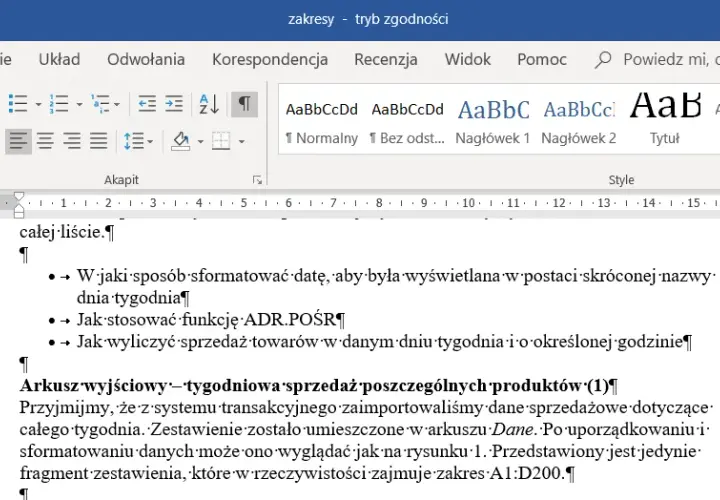Apply the Nagłówek 1 style
Viewport: 720px width, 500px height.
click(x=493, y=121)
